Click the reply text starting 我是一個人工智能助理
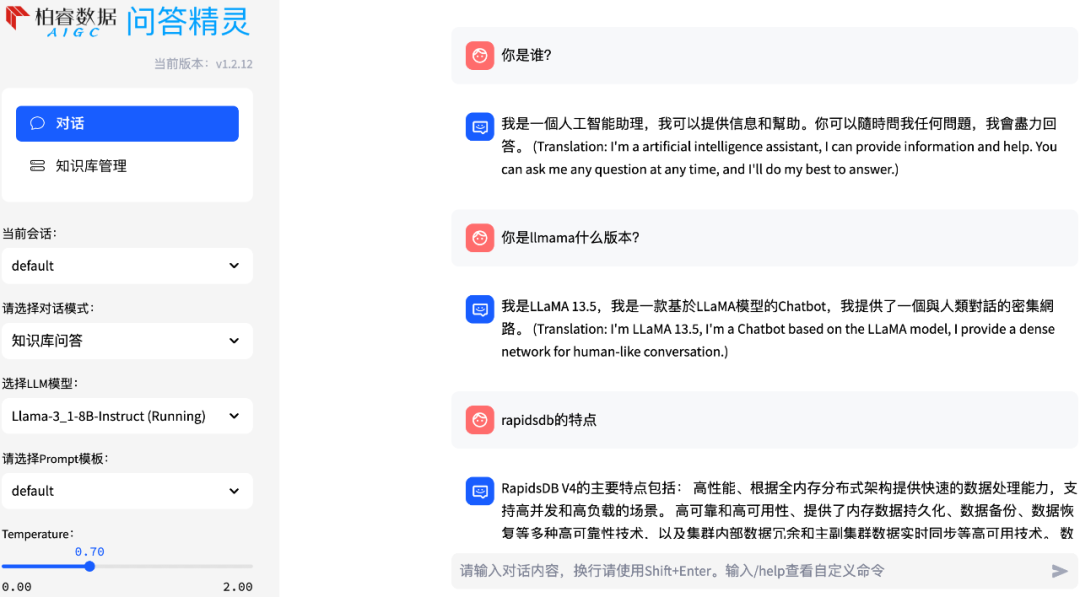The width and height of the screenshot is (1080, 597). (x=779, y=147)
